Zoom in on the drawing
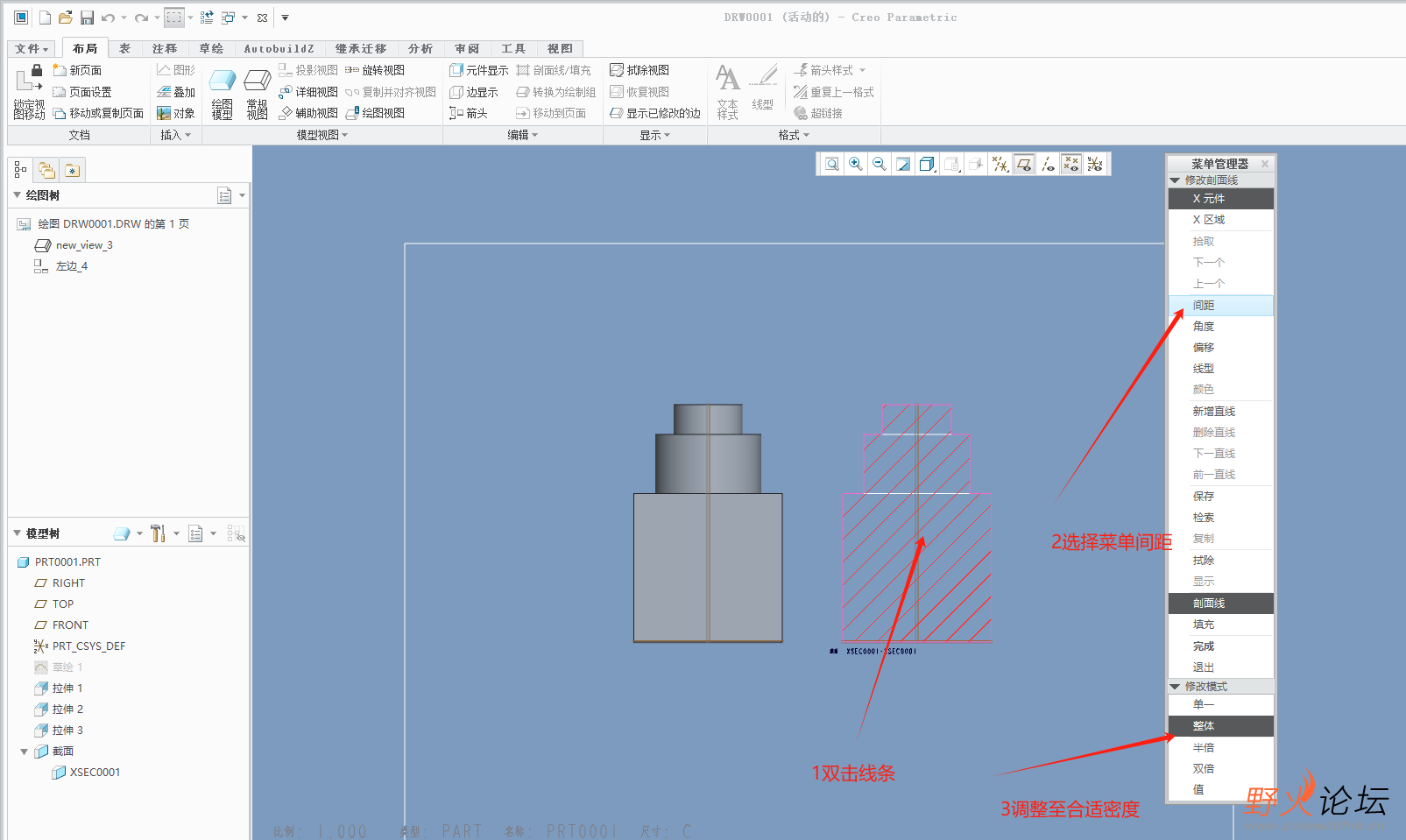Screen dimensions: 1406x840 (x=856, y=164)
